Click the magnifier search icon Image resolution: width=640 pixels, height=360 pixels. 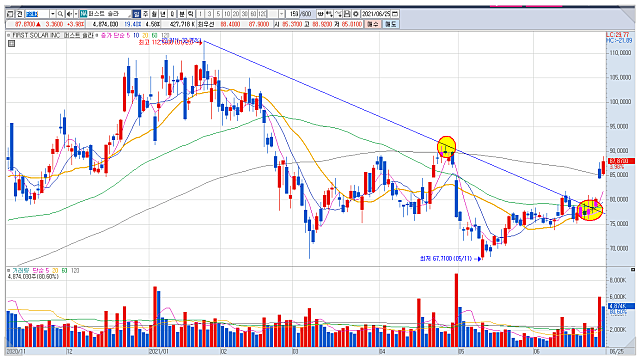tap(60, 14)
